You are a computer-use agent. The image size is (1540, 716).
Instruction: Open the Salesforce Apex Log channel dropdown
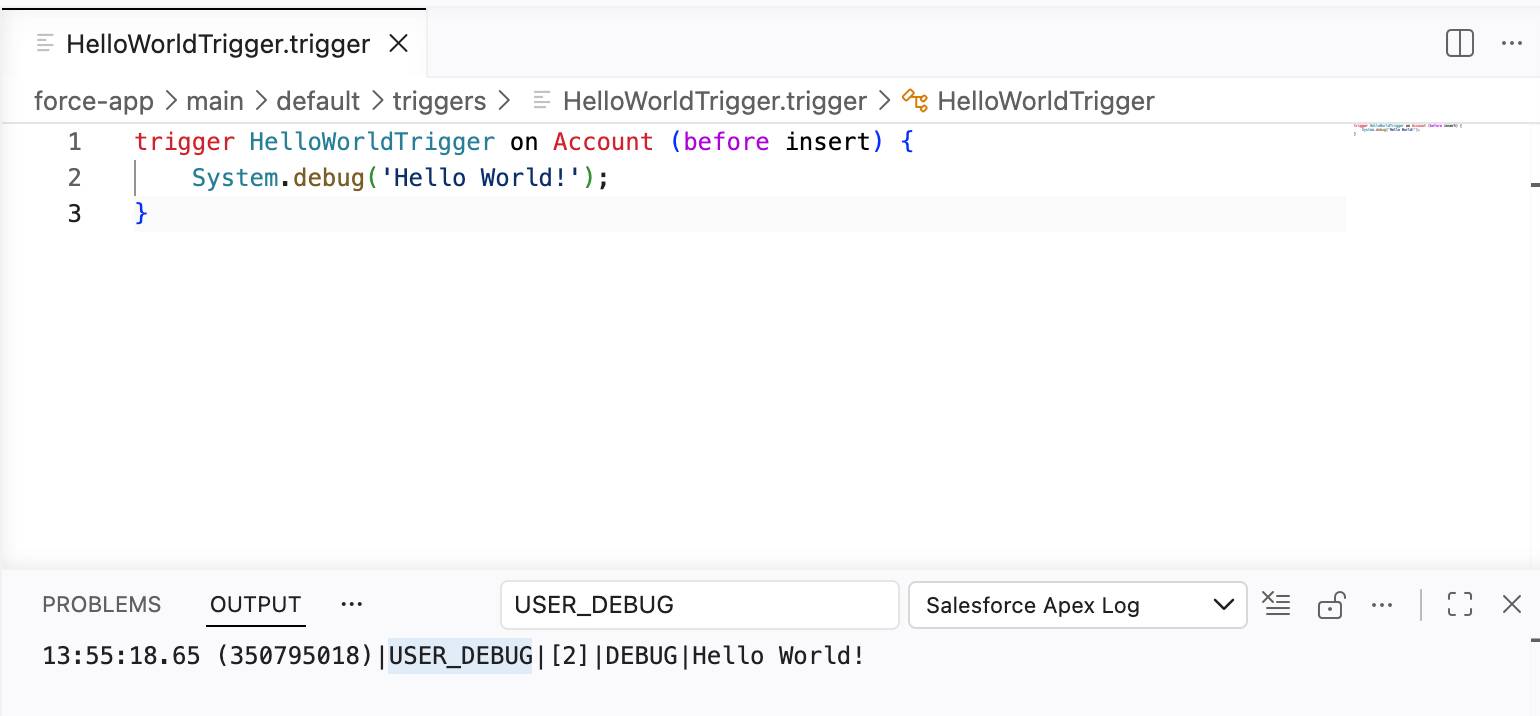coord(1077,605)
